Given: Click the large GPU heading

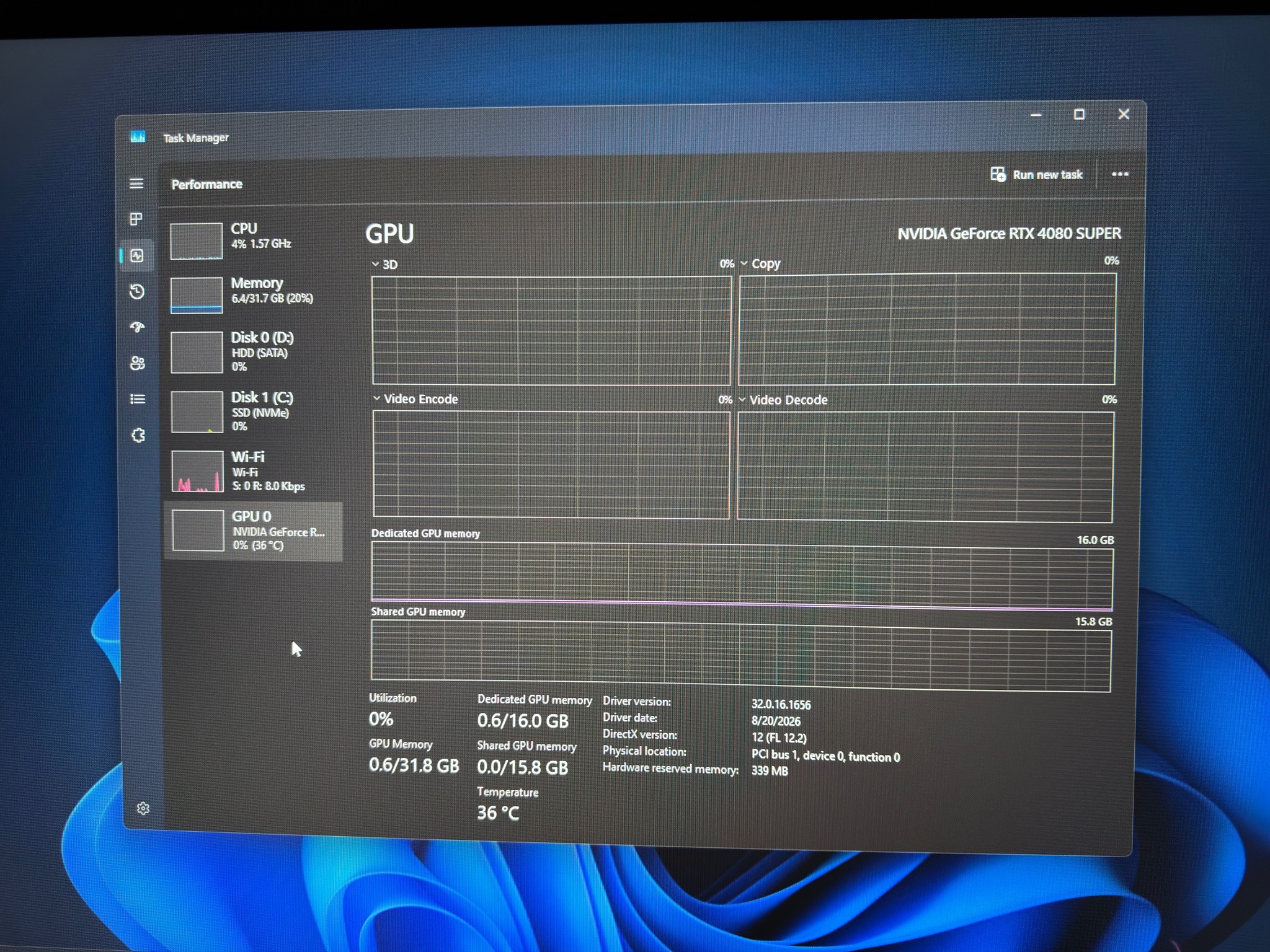Looking at the screenshot, I should click(389, 234).
